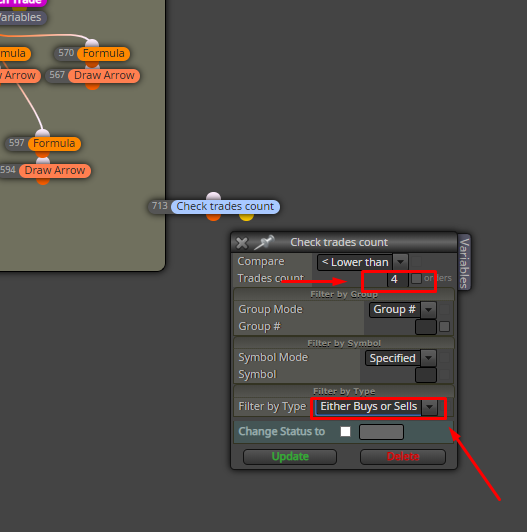The height and width of the screenshot is (532, 527).
Task: Toggle the orders checkbox beside Trades count
Action: (x=416, y=279)
